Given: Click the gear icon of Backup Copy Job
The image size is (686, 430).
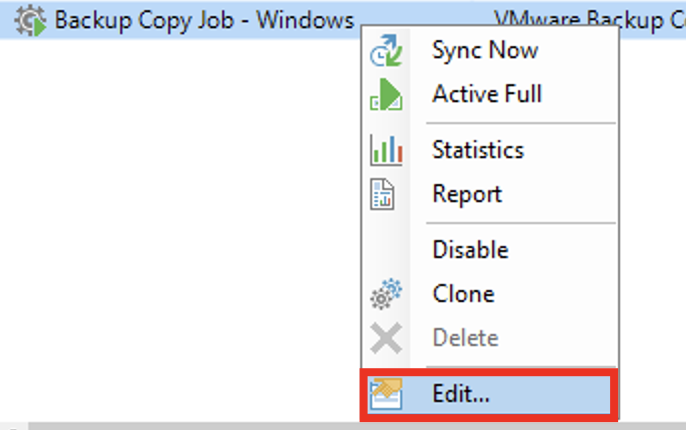Looking at the screenshot, I should tap(32, 20).
